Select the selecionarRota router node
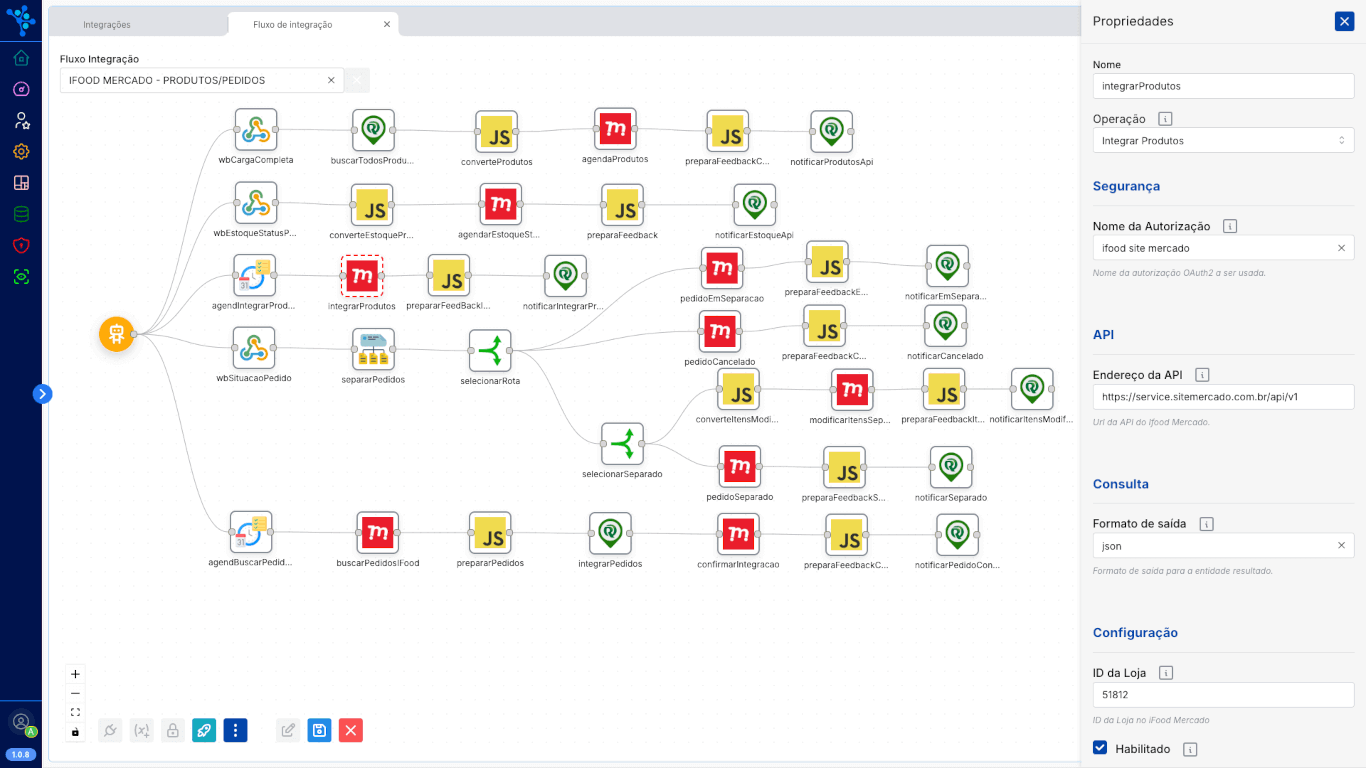The height and width of the screenshot is (768, 1366). tap(490, 351)
